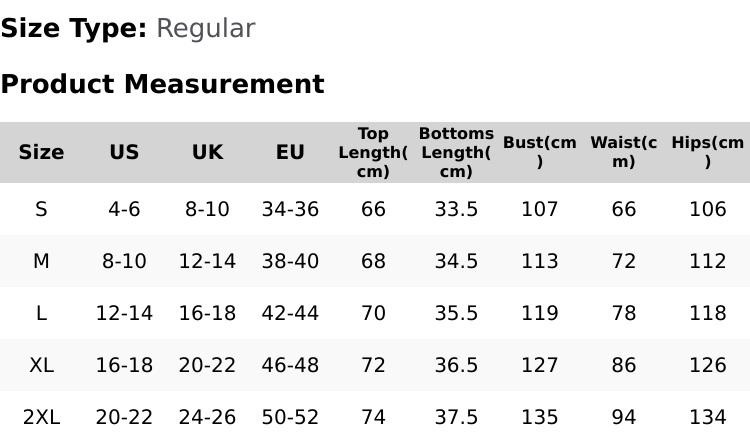The image size is (750, 443).
Task: Select the M size row label
Action: [x=41, y=261]
